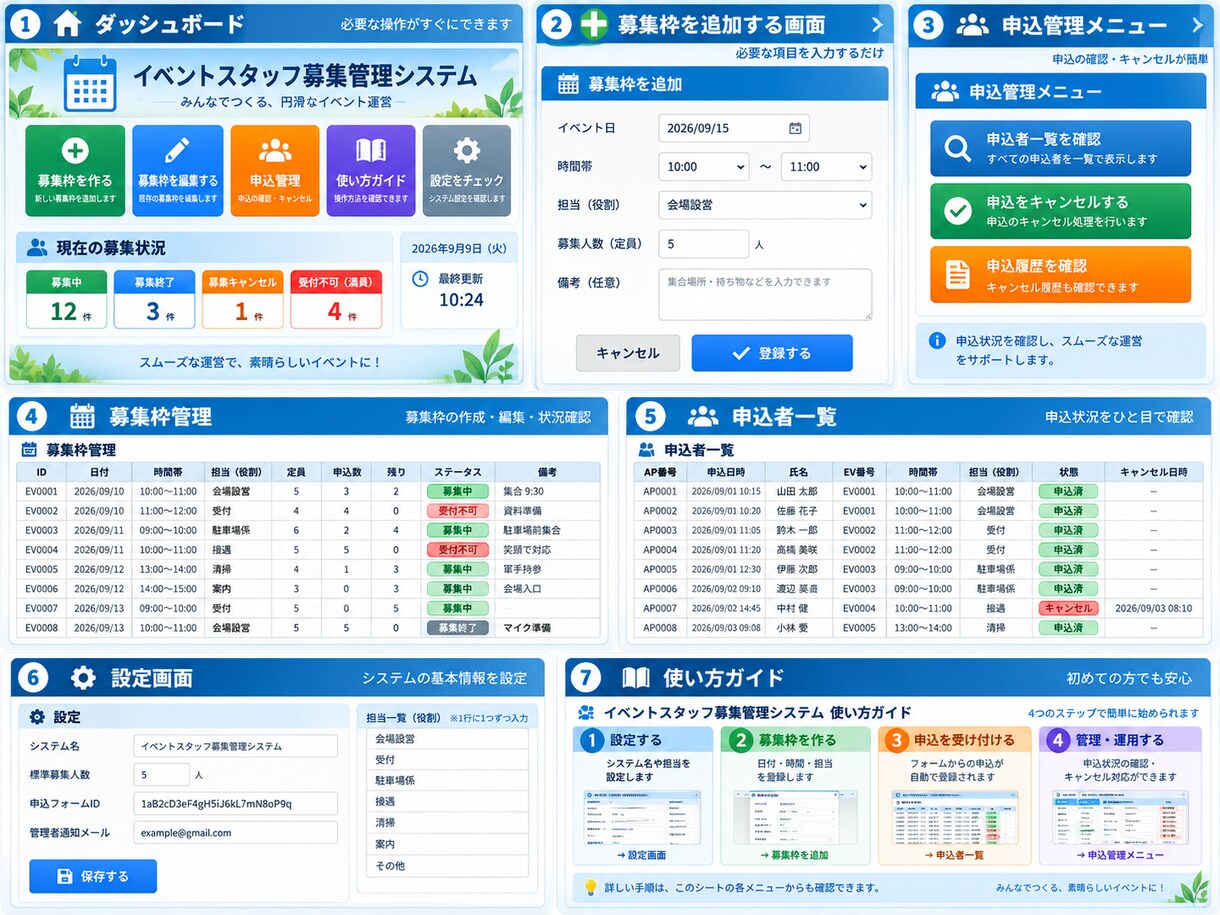
Task: Click the info icon beside 申込状況を確認し
Action: [937, 341]
